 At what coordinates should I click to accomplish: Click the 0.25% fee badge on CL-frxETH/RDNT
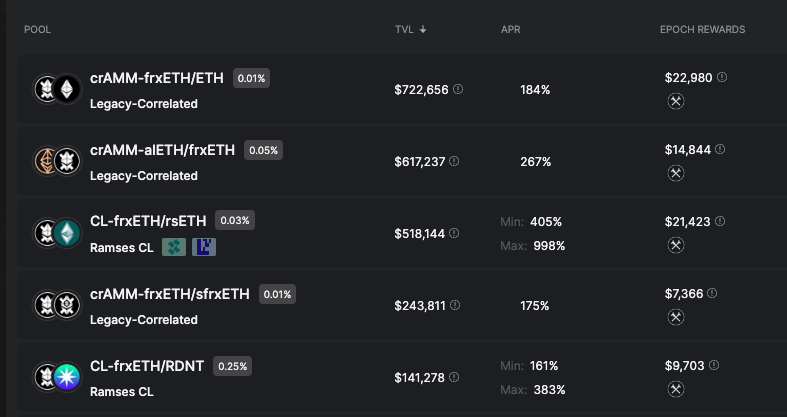click(232, 366)
